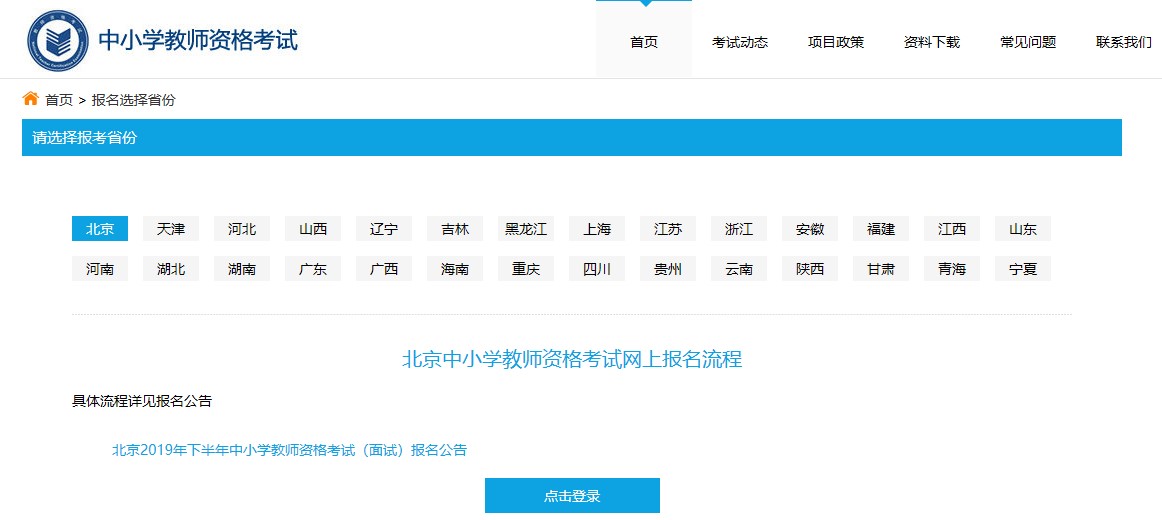Select the 上海 province button
This screenshot has height=520, width=1162.
coord(597,229)
